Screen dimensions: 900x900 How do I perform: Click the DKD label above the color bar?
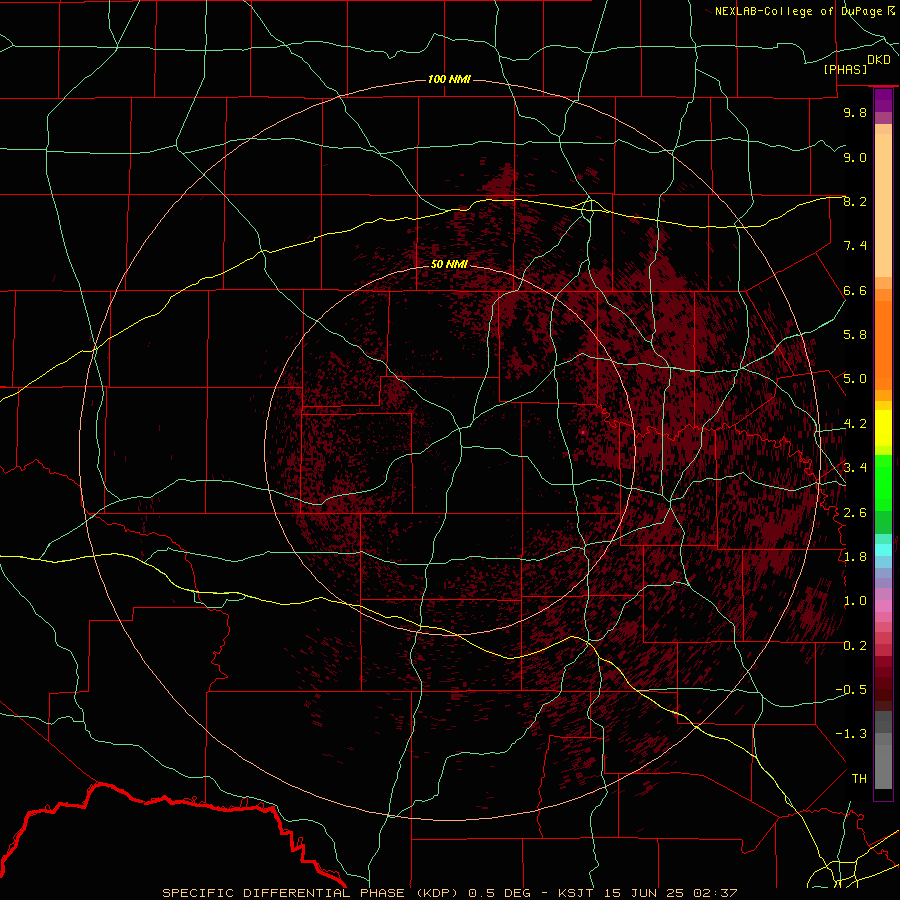(879, 60)
